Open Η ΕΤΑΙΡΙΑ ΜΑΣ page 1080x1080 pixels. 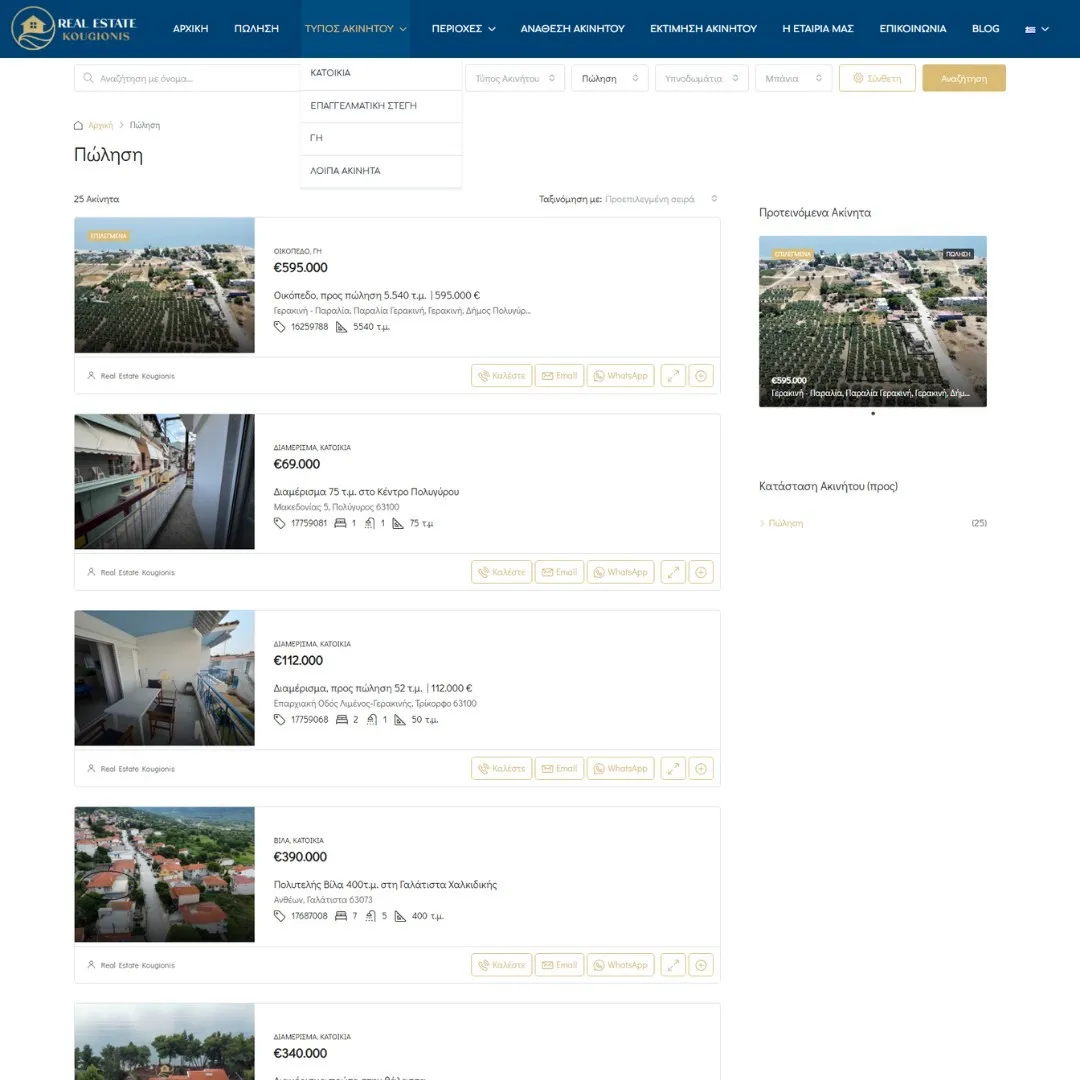click(818, 29)
